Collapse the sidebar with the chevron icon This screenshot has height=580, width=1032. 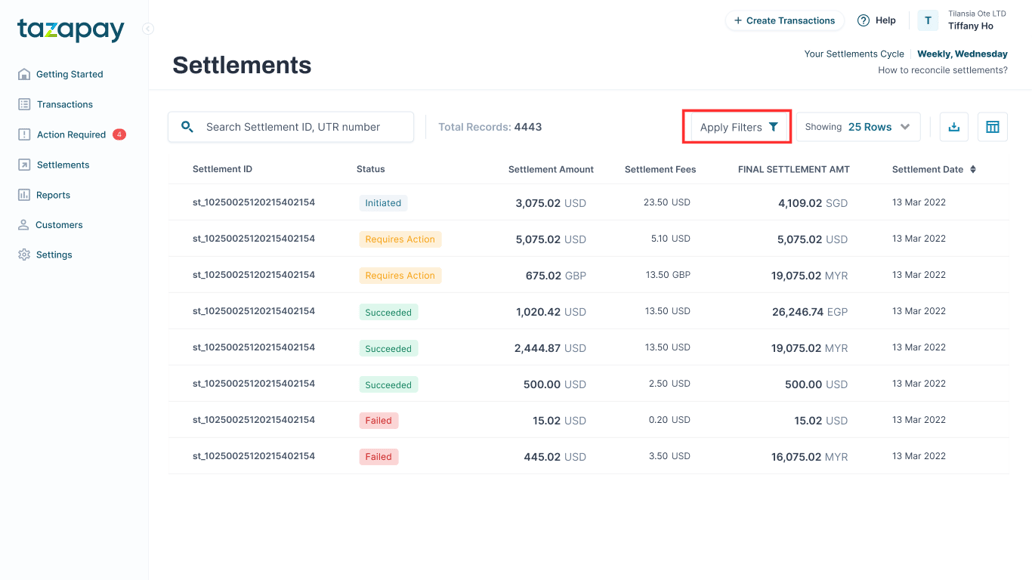click(x=148, y=29)
